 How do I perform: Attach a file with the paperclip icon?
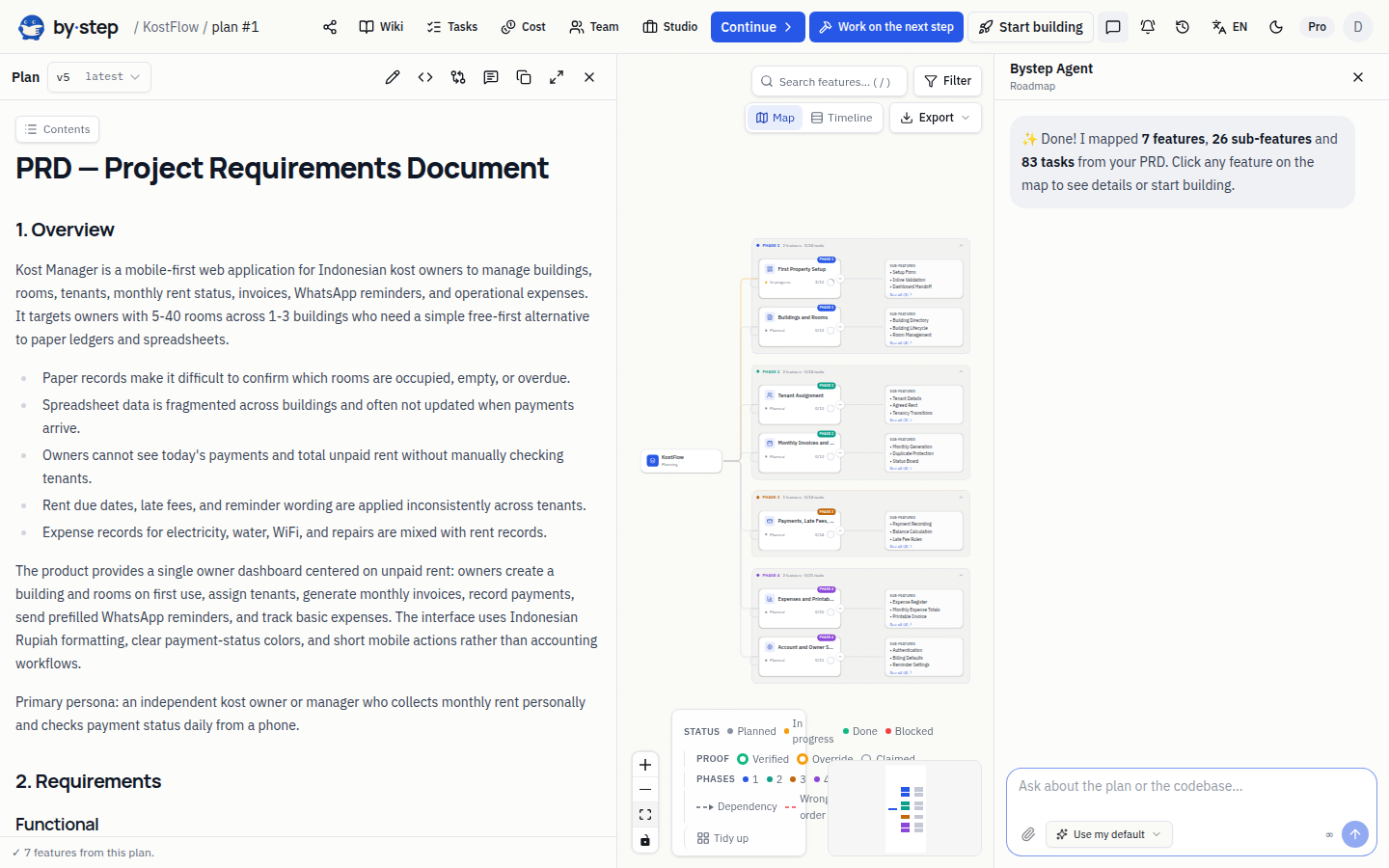tap(1028, 834)
